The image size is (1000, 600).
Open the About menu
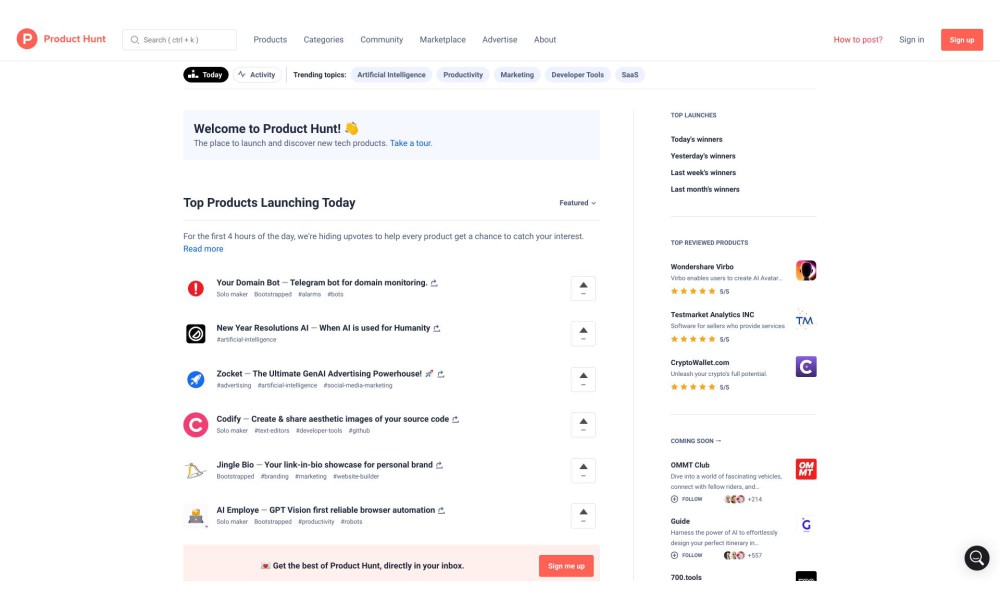[x=545, y=40]
